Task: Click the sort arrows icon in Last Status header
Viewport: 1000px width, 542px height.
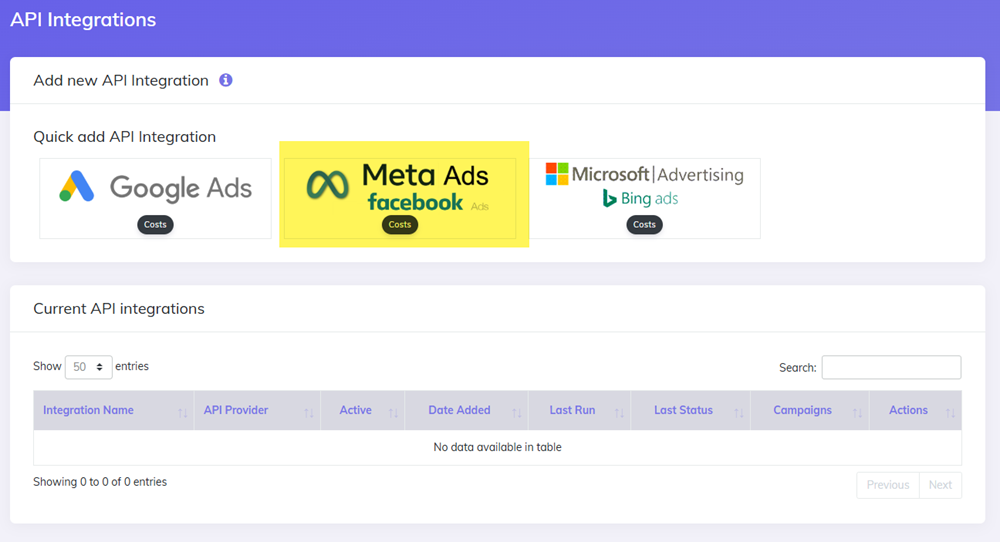Action: (739, 413)
